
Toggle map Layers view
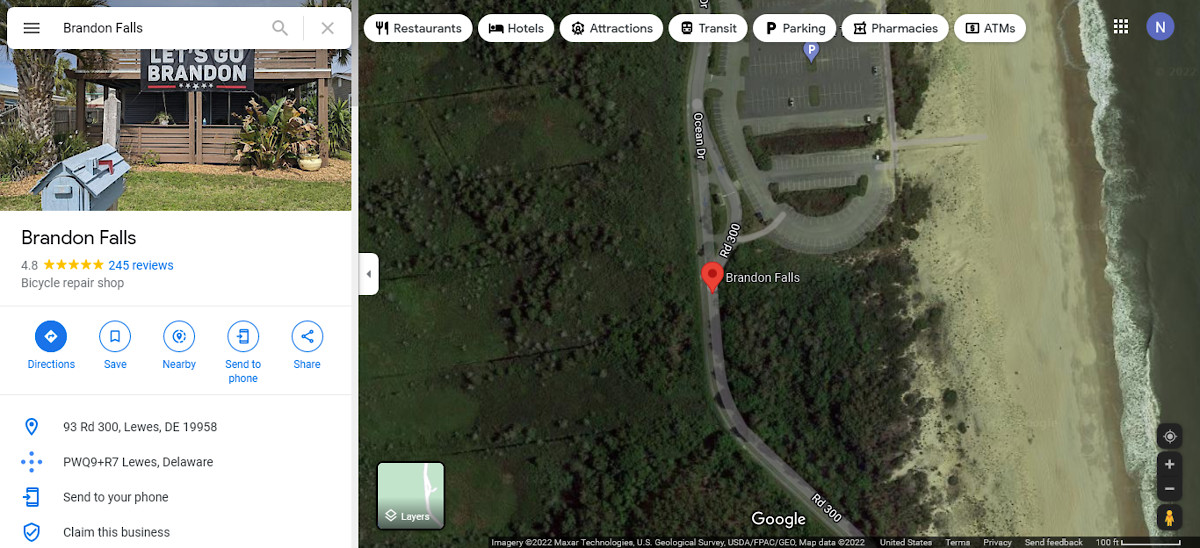point(411,495)
